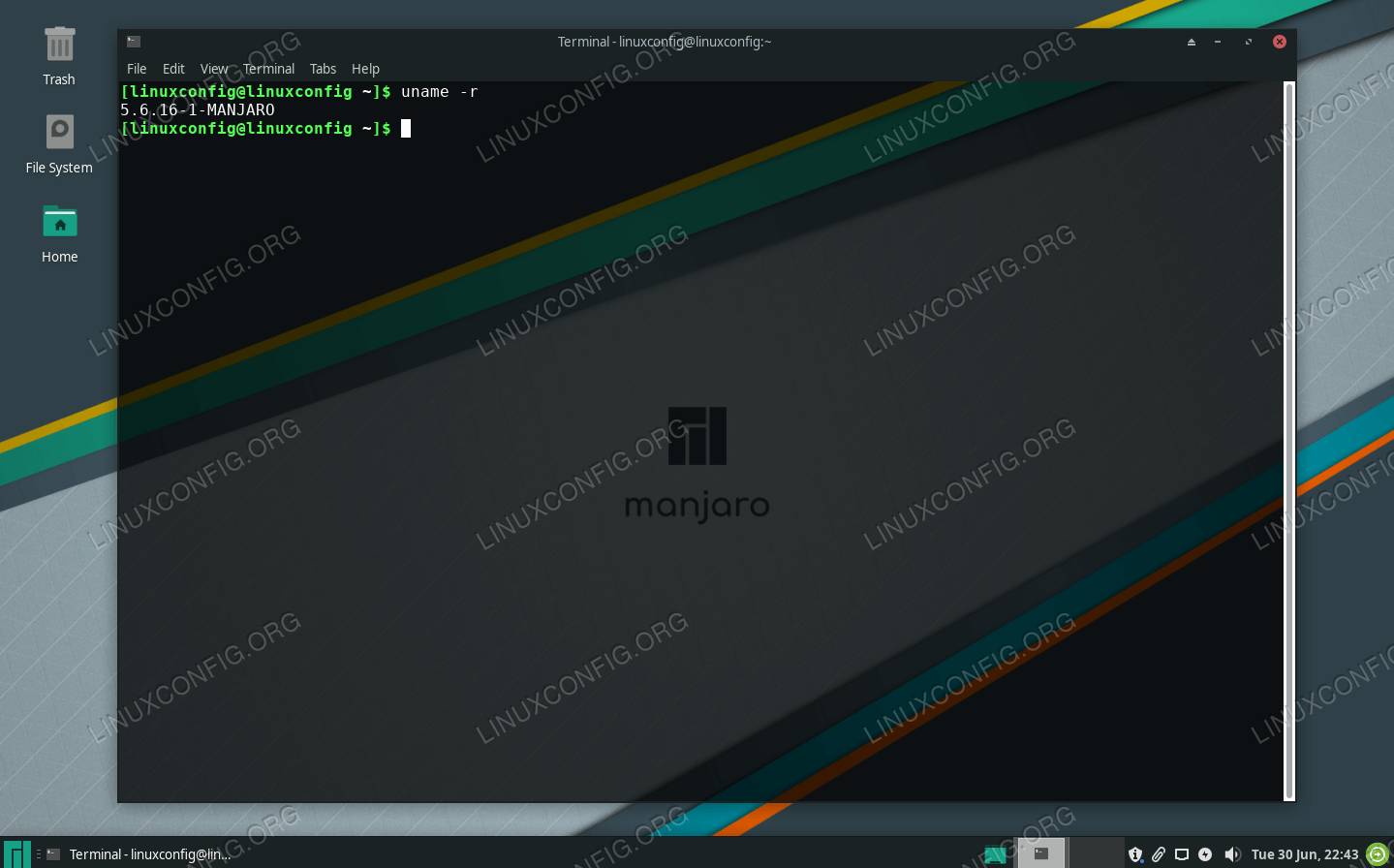Image resolution: width=1394 pixels, height=868 pixels.
Task: Click the security info shield tray icon
Action: tap(1135, 854)
